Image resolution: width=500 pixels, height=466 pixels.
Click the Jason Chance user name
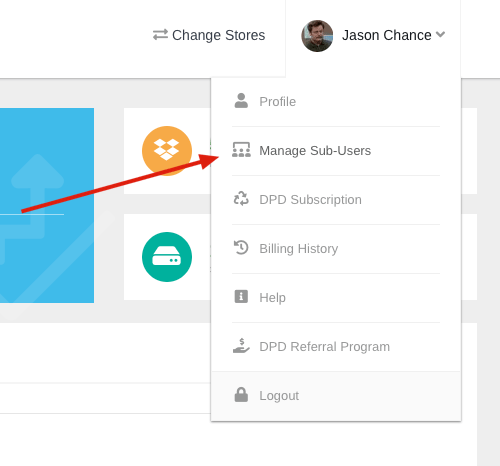(386, 35)
